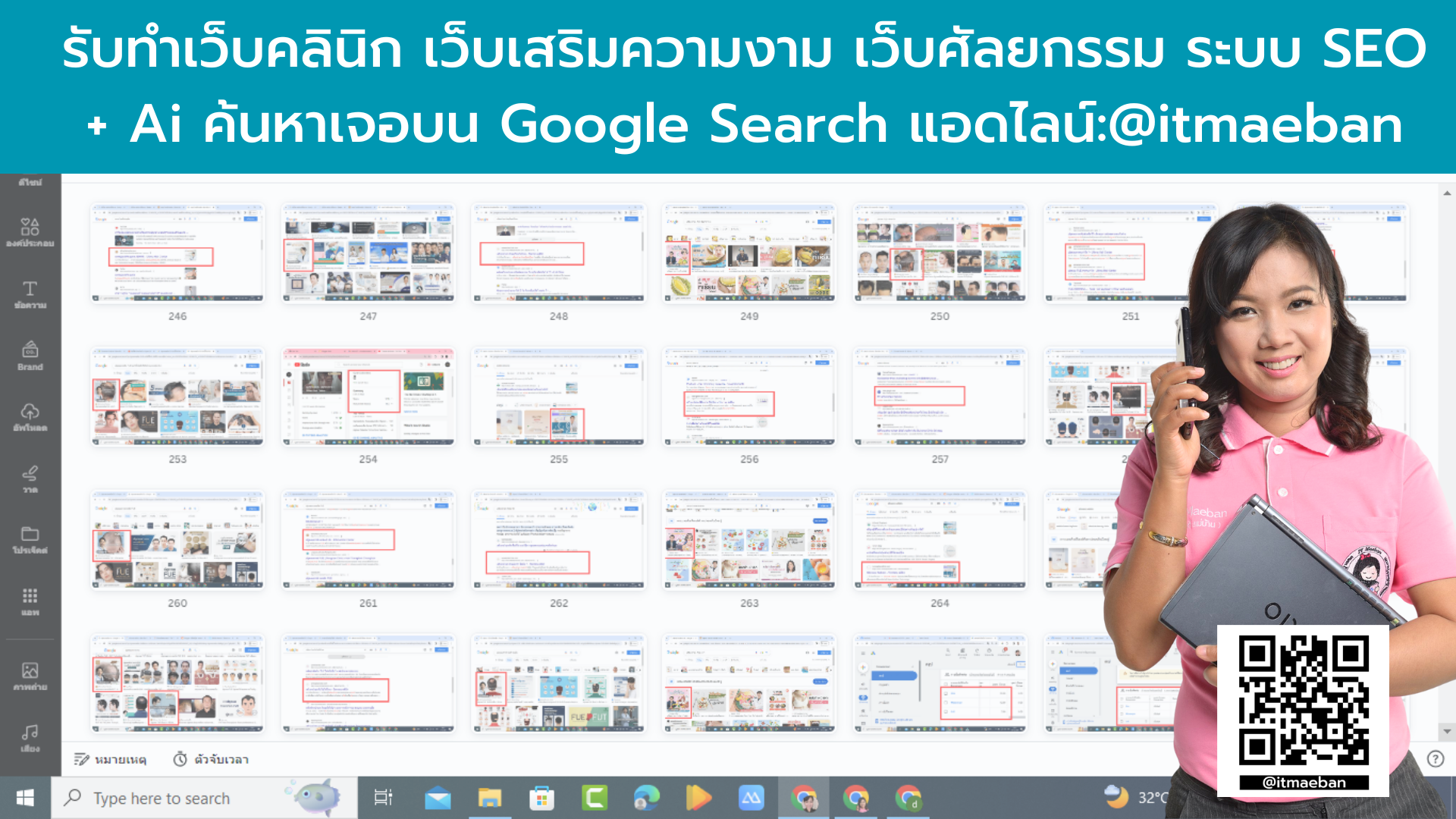Select page 261 thumbnail

click(x=368, y=540)
